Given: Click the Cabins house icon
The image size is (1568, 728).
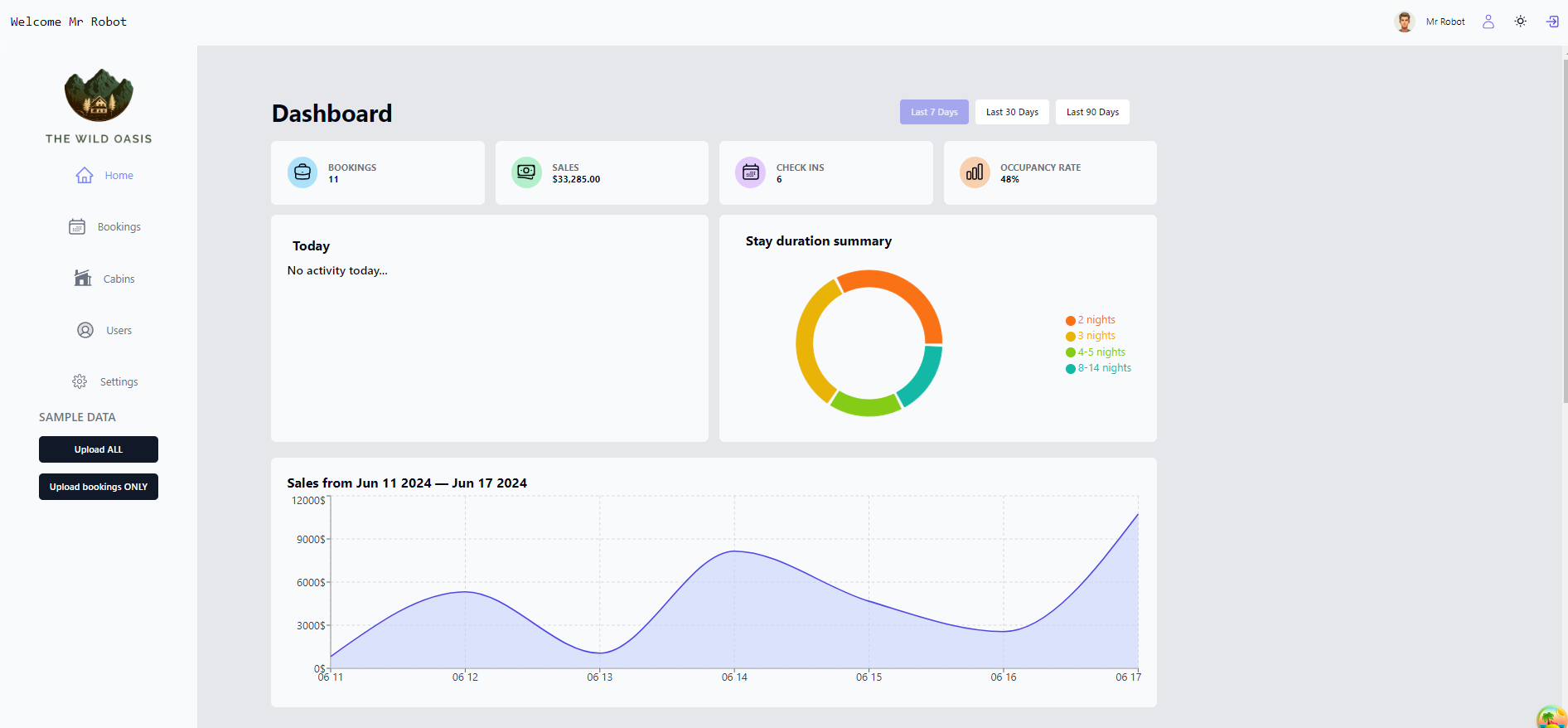Looking at the screenshot, I should (83, 278).
